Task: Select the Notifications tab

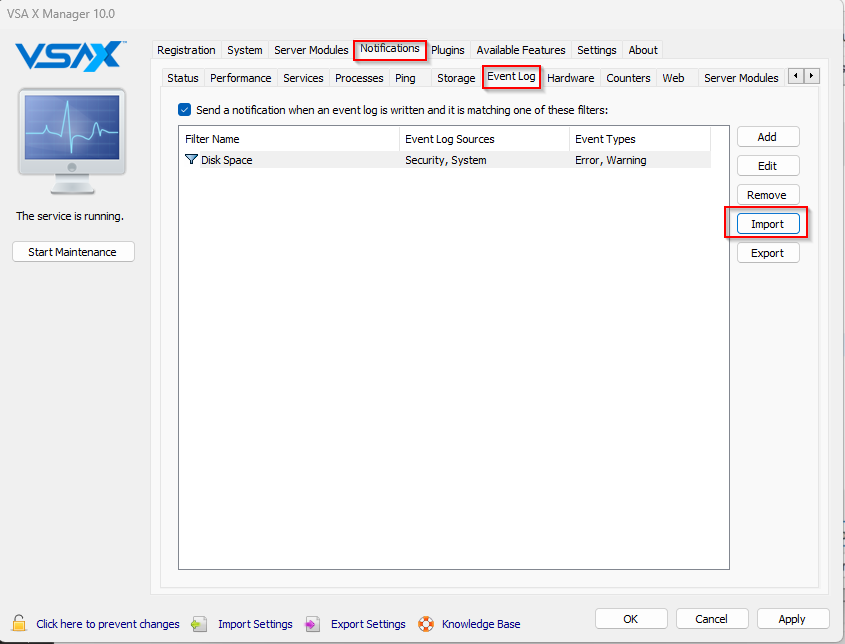Action: pyautogui.click(x=390, y=49)
